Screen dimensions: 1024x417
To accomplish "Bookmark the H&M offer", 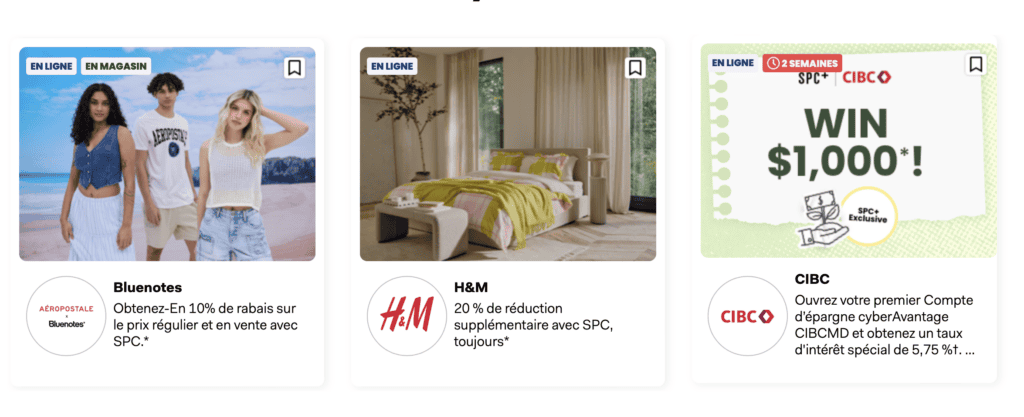I will click(x=635, y=68).
